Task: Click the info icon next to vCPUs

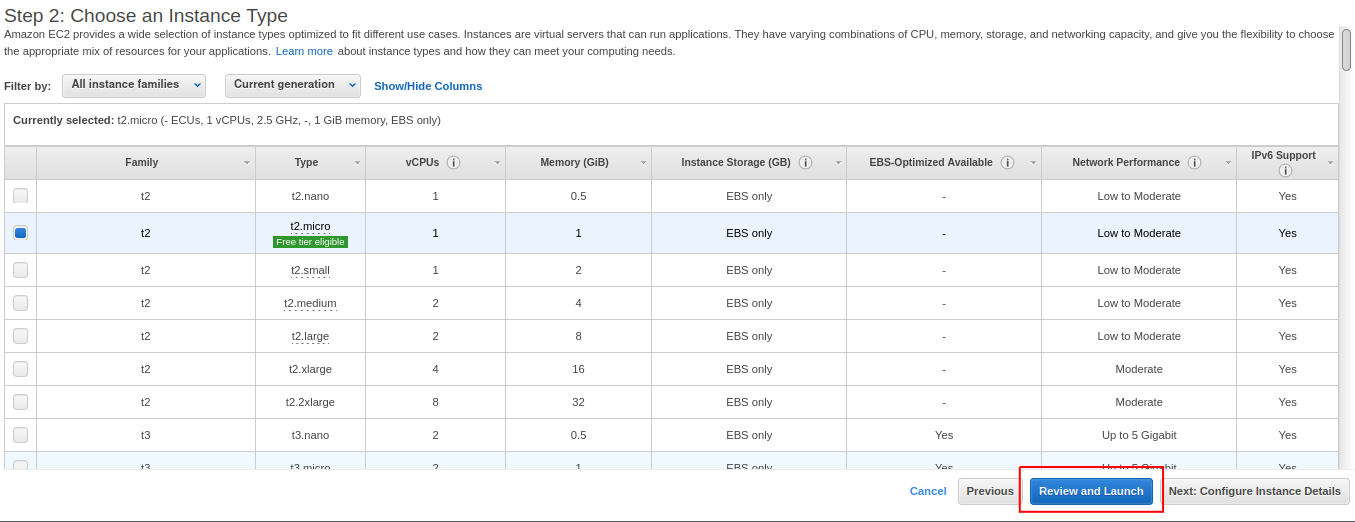Action: [x=453, y=163]
